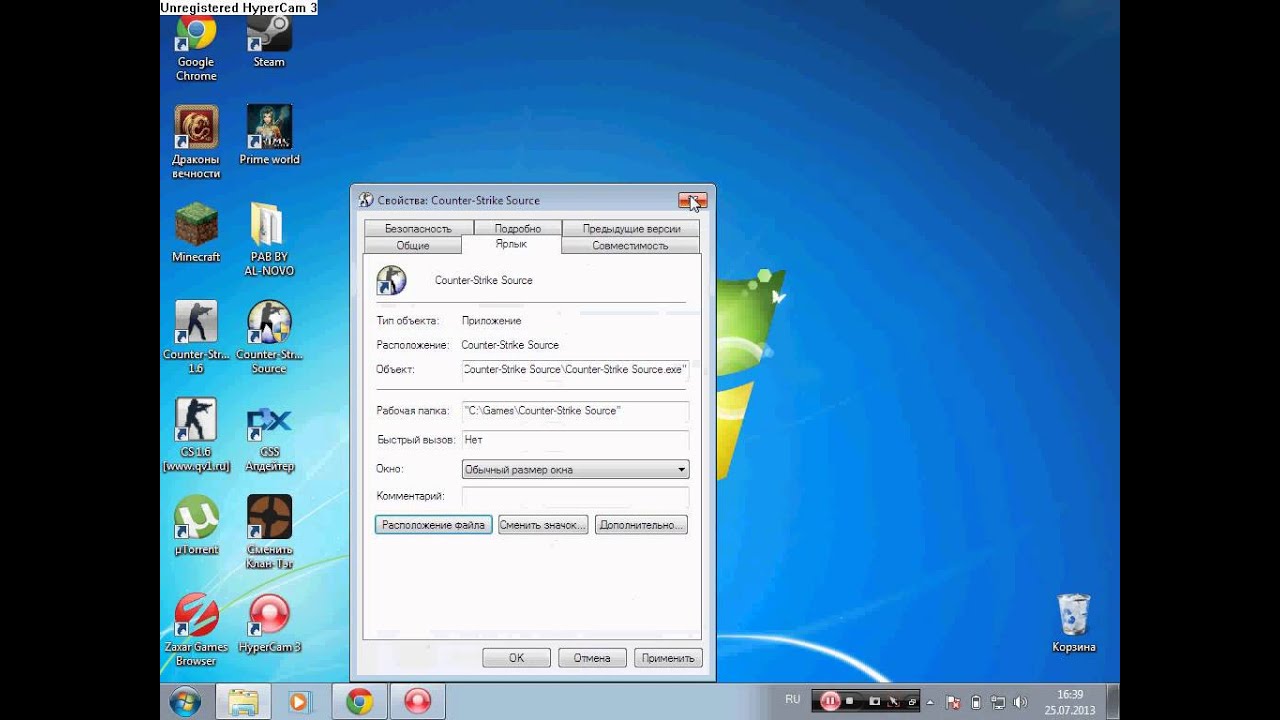The image size is (1280, 720).
Task: Click the Применить button
Action: [668, 658]
